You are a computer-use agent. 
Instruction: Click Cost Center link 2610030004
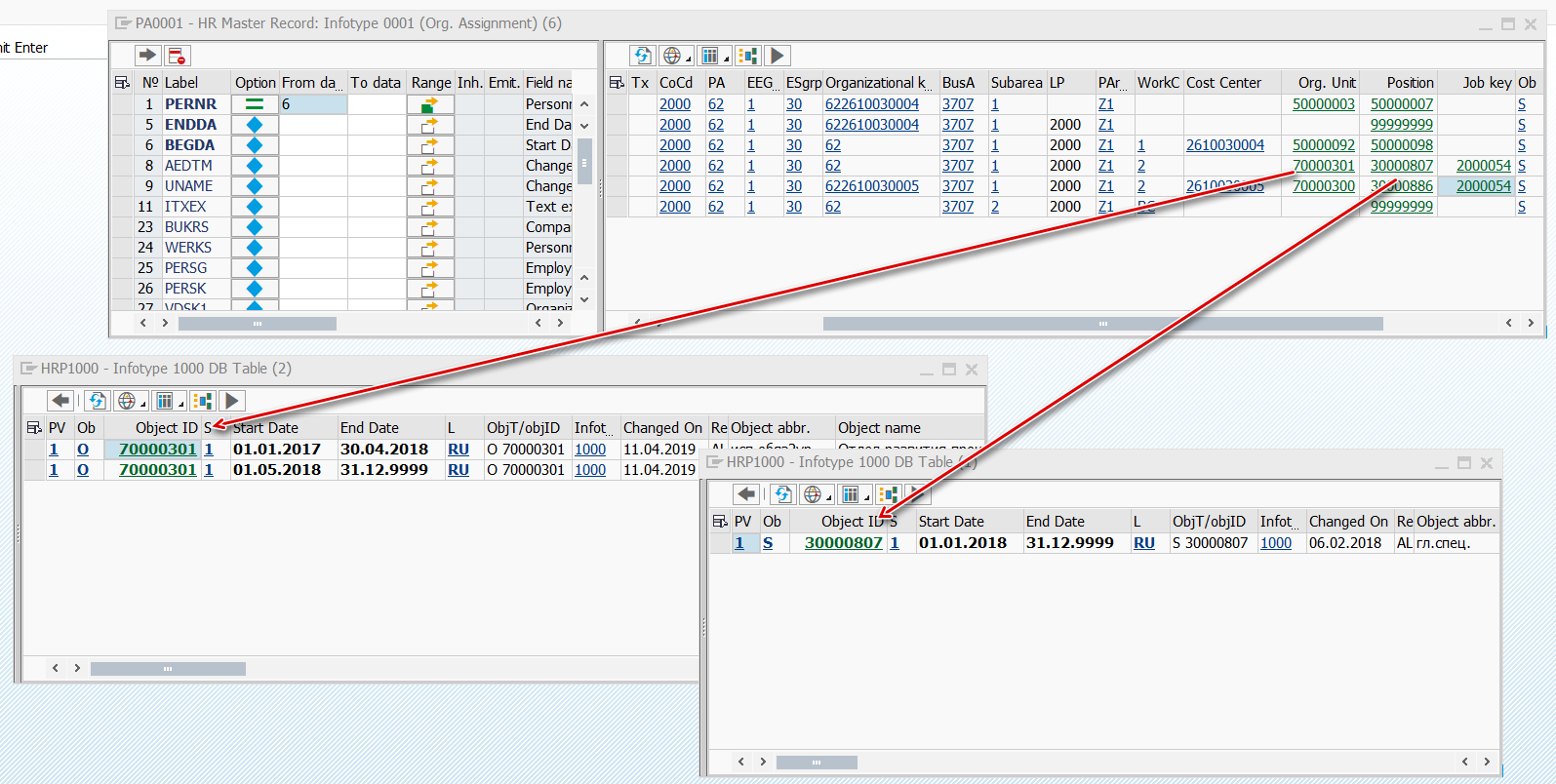click(x=1225, y=145)
